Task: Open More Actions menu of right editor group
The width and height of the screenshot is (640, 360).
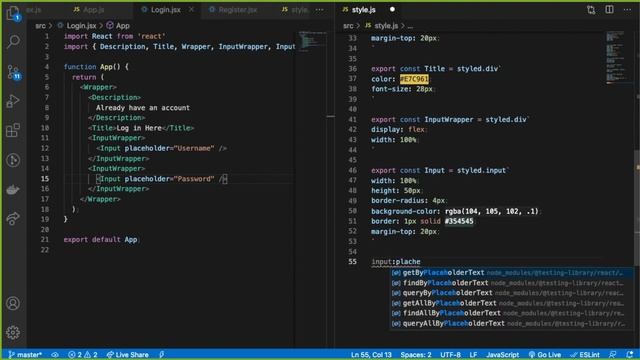Action: pos(627,9)
